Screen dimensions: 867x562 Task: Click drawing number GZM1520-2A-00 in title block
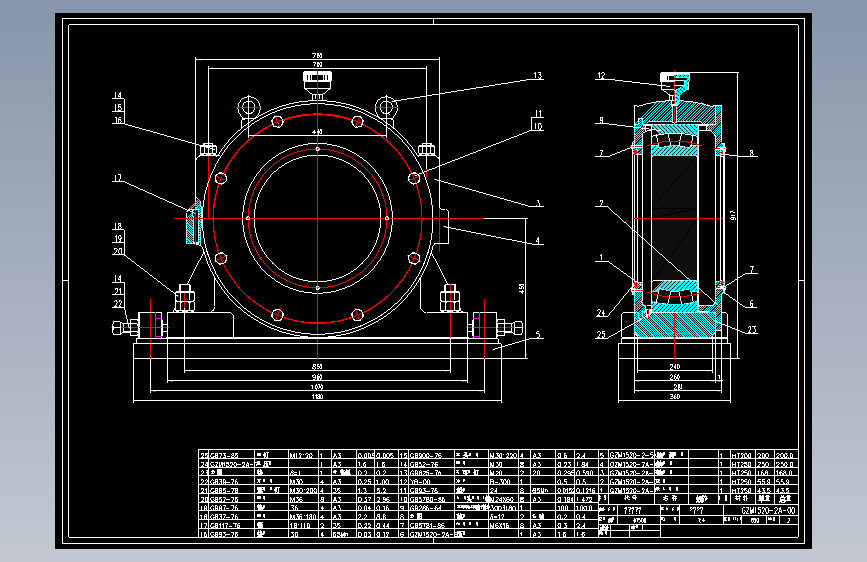tap(769, 511)
